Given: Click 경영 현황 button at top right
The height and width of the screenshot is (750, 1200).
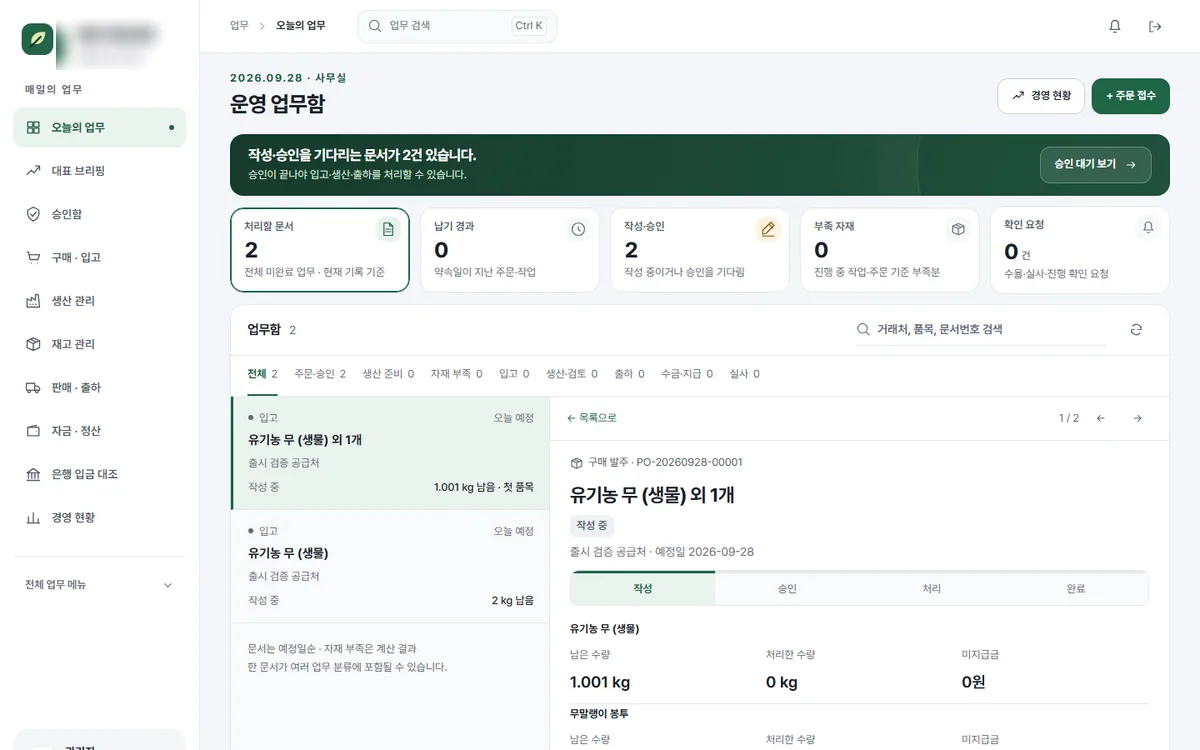Looking at the screenshot, I should click(x=1041, y=96).
